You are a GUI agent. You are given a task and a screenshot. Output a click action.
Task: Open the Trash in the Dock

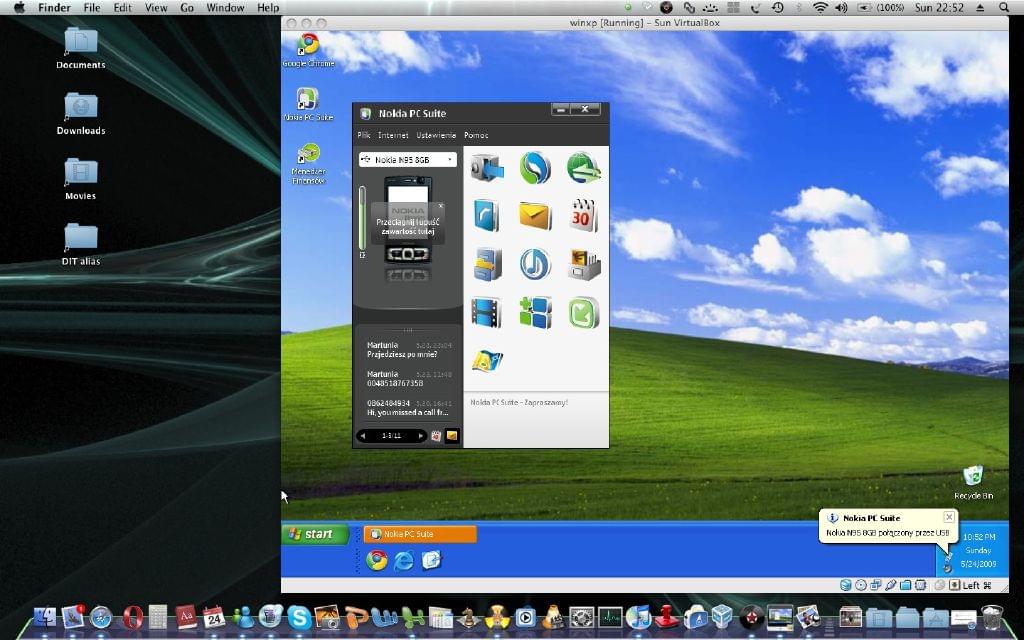[991, 616]
